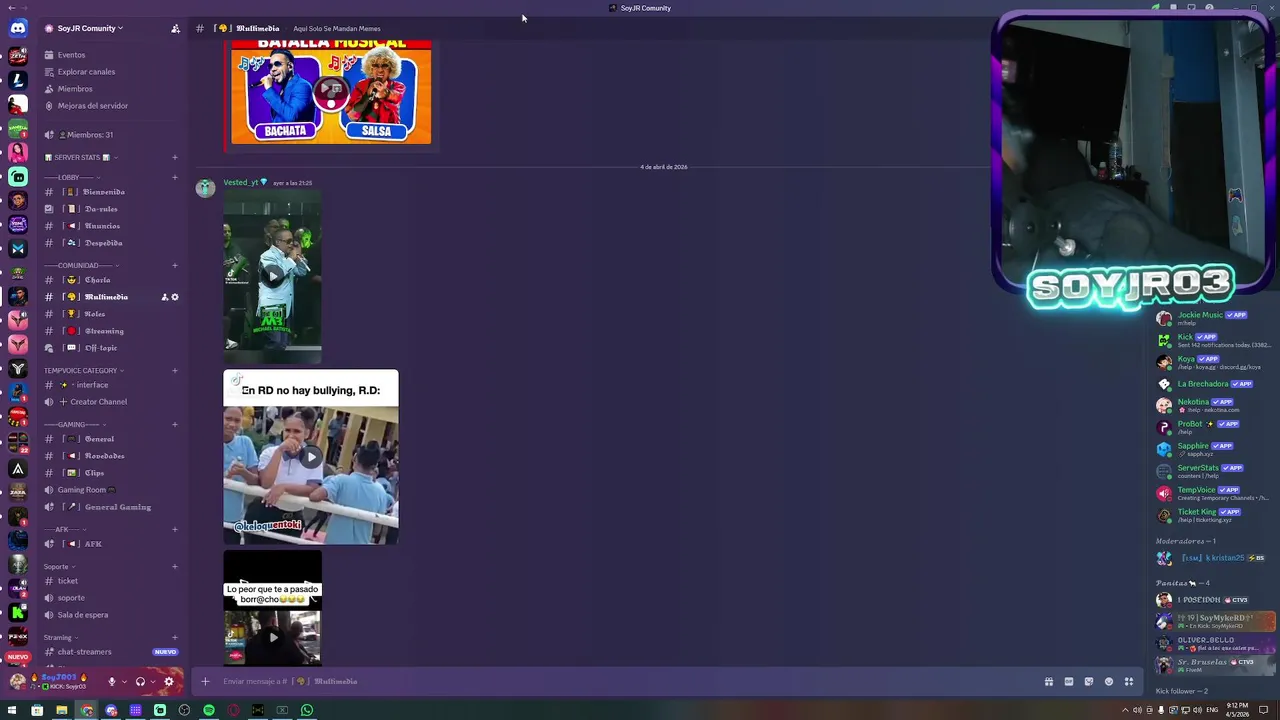1280x720 pixels.
Task: Play the BACHATA vs SALSA video
Action: click(x=331, y=93)
